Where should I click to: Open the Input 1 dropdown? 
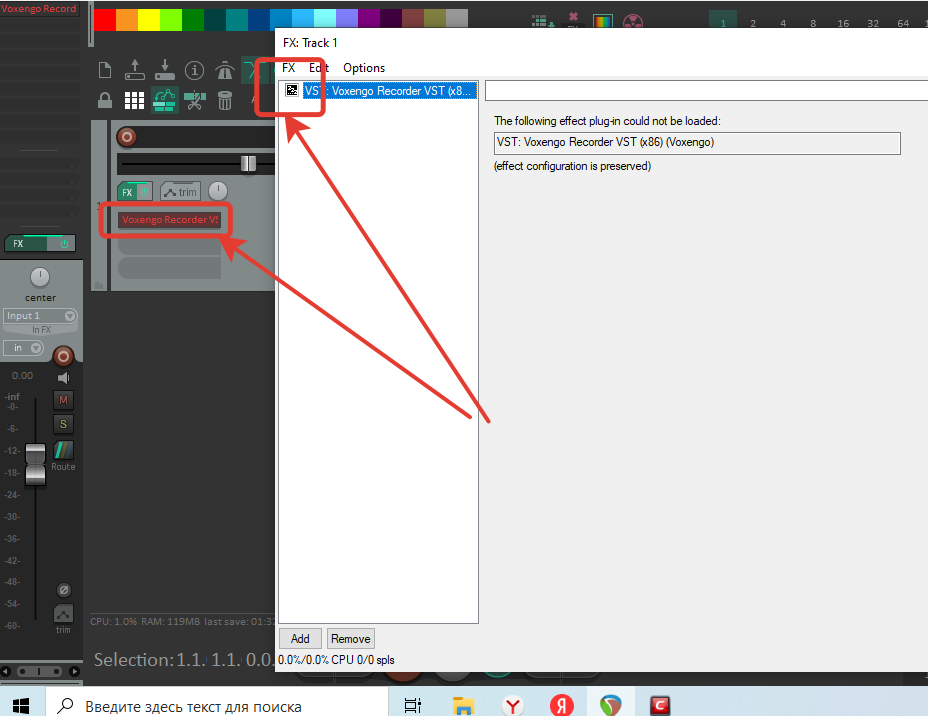(x=40, y=315)
